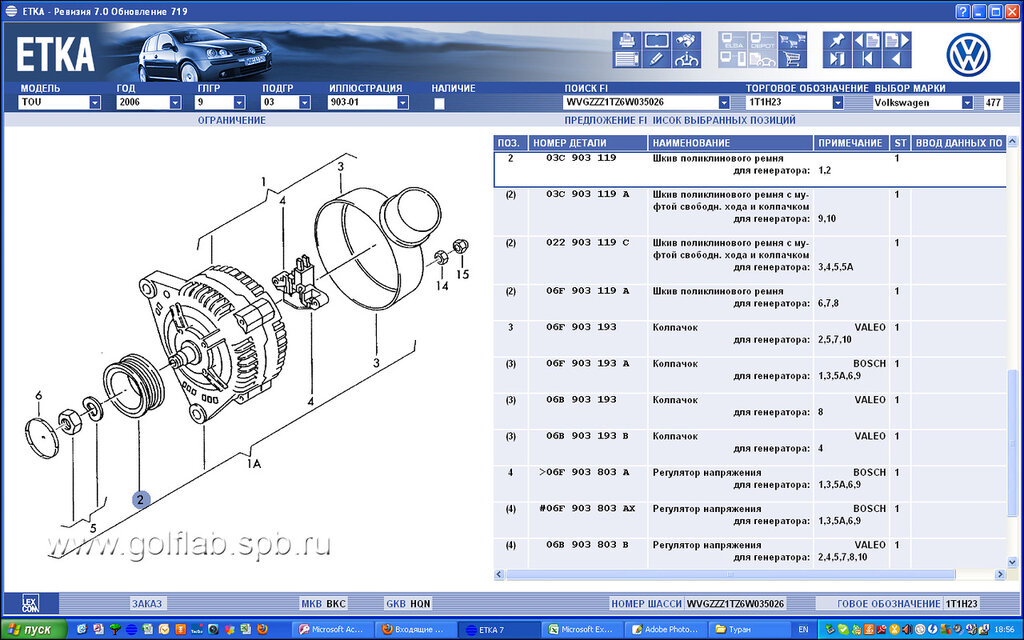The image size is (1024, 640).
Task: Click the ЗАКАЗ button in status bar
Action: click(x=147, y=603)
